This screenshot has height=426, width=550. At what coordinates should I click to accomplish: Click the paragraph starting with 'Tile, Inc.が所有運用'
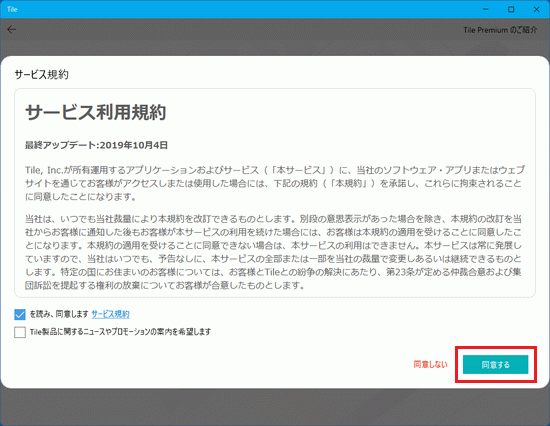pyautogui.click(x=275, y=183)
